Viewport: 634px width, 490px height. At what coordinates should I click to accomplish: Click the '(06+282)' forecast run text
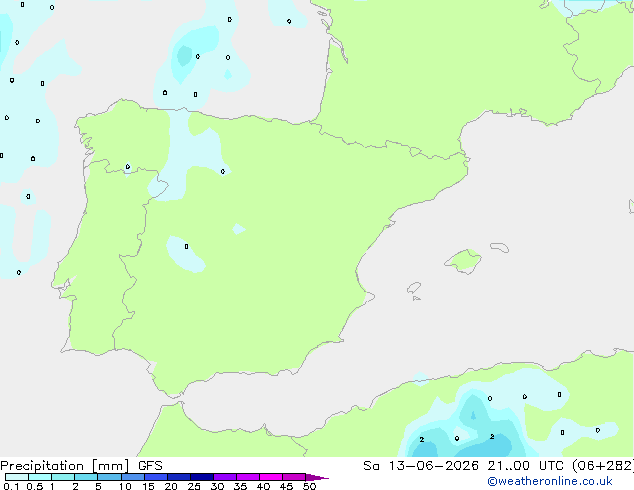603,466
